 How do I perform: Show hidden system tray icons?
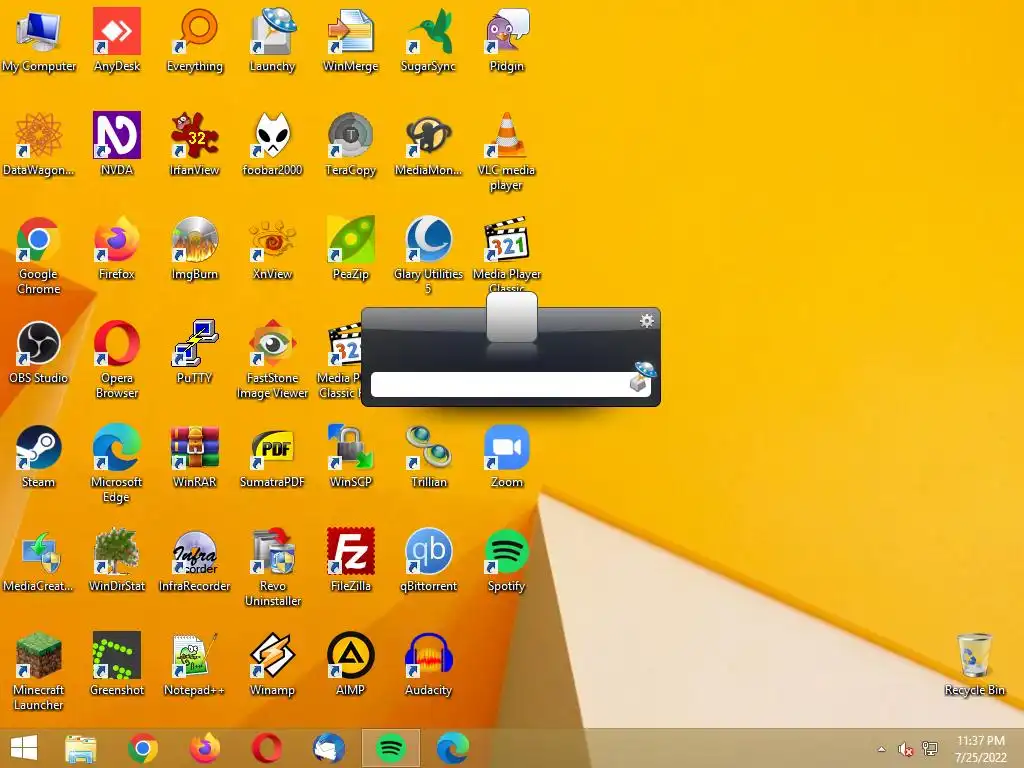882,749
